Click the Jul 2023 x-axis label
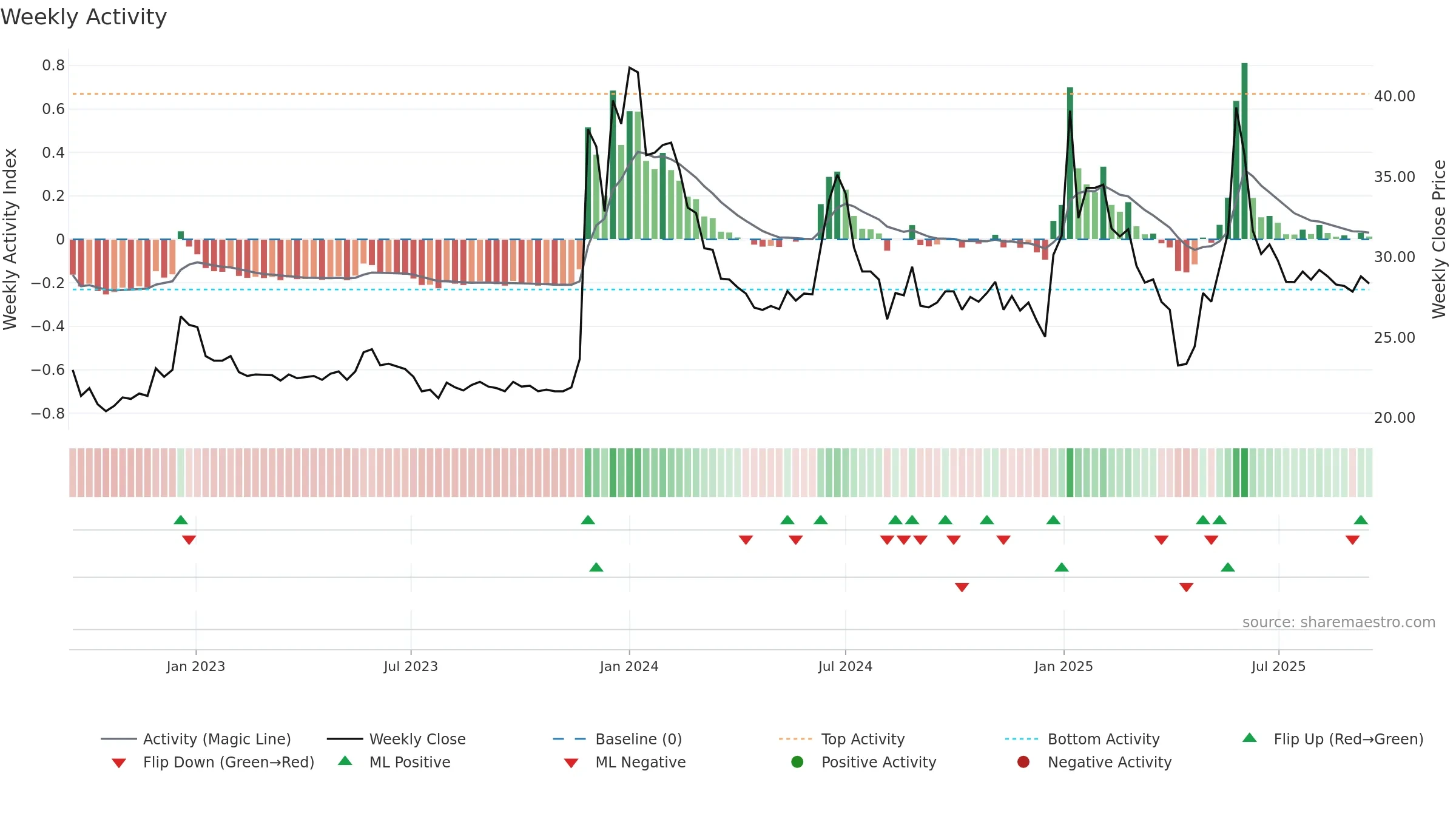Image resolution: width=1456 pixels, height=819 pixels. pyautogui.click(x=411, y=666)
